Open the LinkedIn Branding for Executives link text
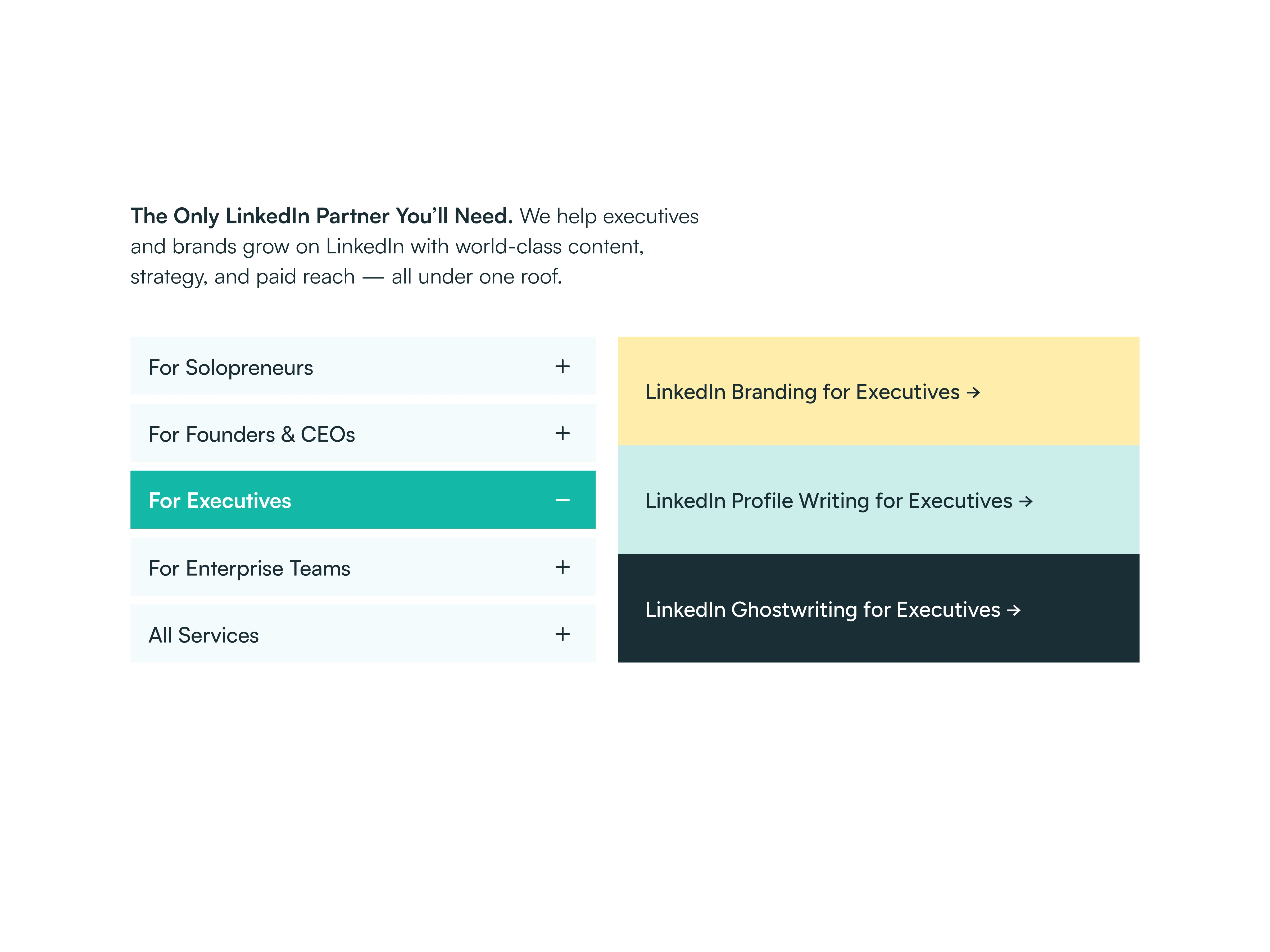The image size is (1270, 952). tap(802, 392)
